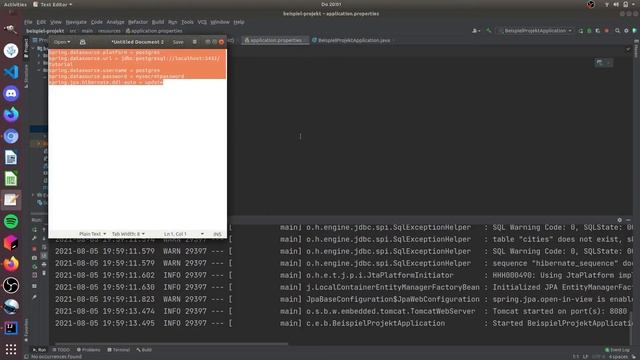Open the Ln 1, Col 1 position dropdown
The width and height of the screenshot is (640, 360).
coord(183,234)
